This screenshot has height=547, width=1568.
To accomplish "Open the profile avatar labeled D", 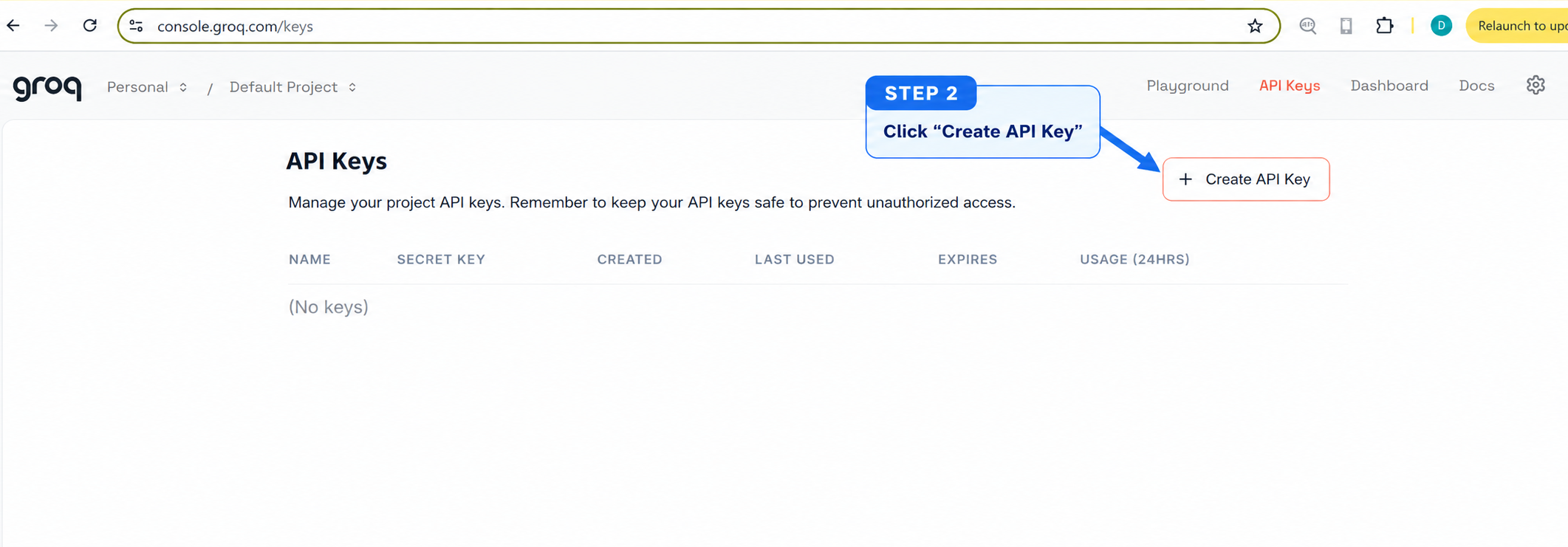I will tap(1441, 26).
